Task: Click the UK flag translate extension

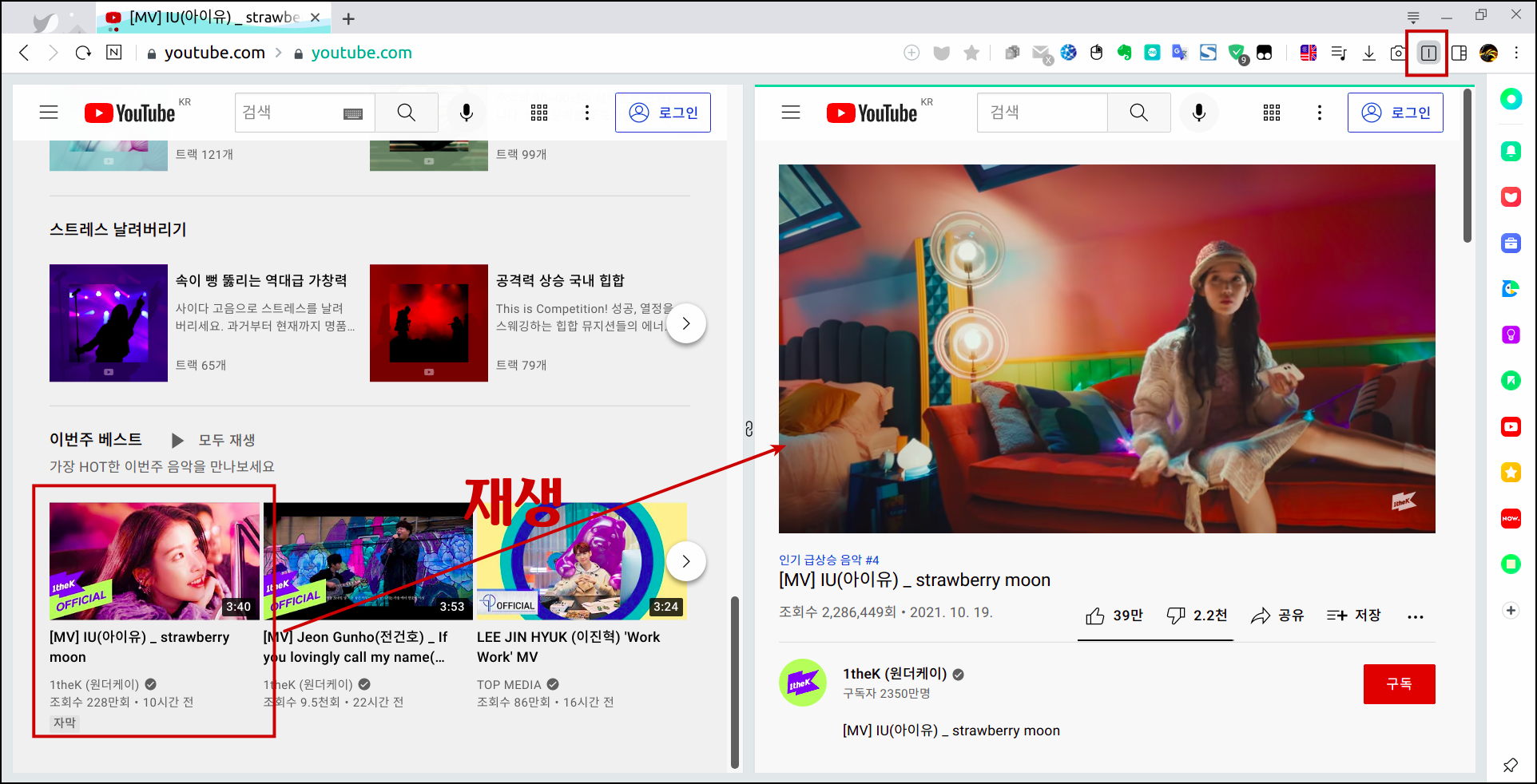Action: coord(1309,53)
